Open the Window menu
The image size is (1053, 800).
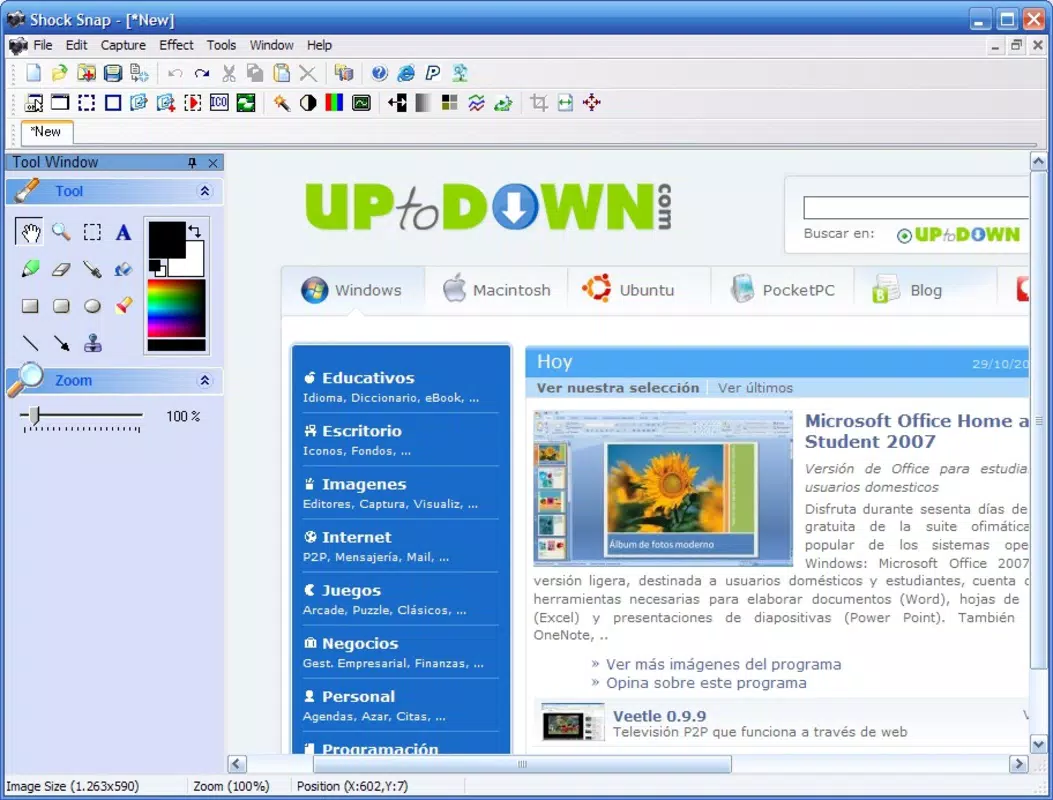[271, 45]
